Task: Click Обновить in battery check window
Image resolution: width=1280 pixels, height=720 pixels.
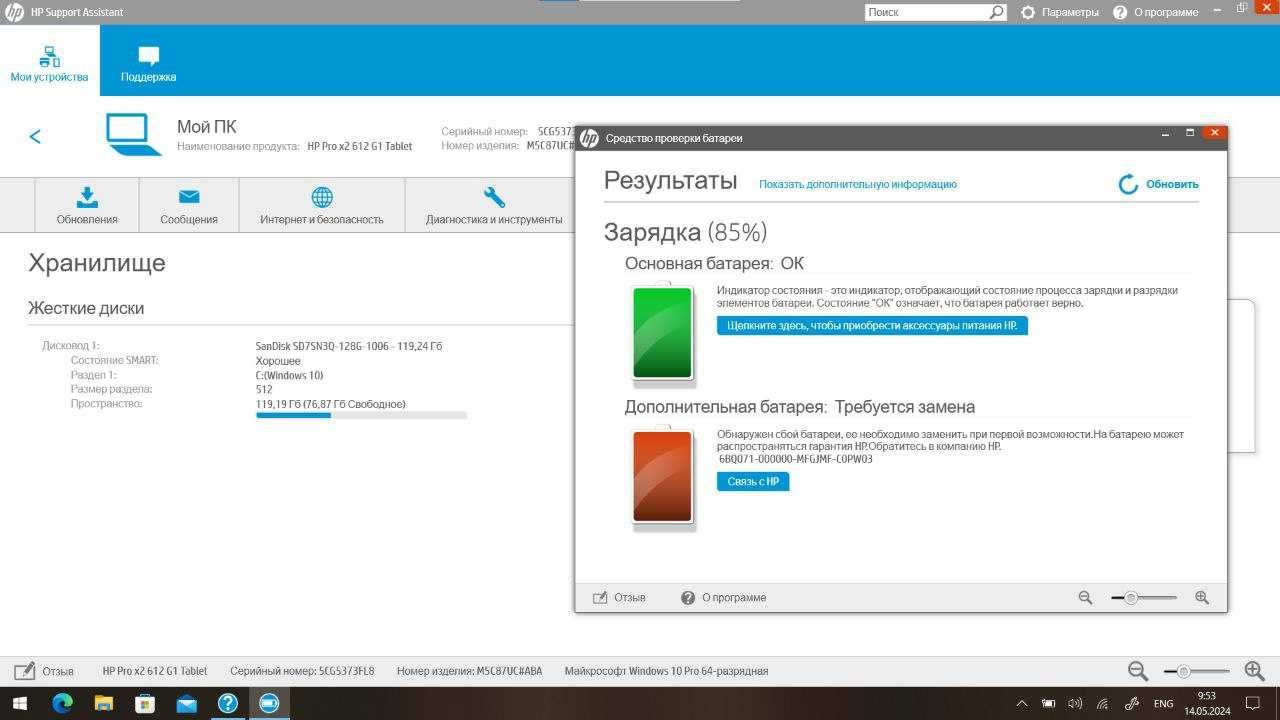Action: (1159, 184)
